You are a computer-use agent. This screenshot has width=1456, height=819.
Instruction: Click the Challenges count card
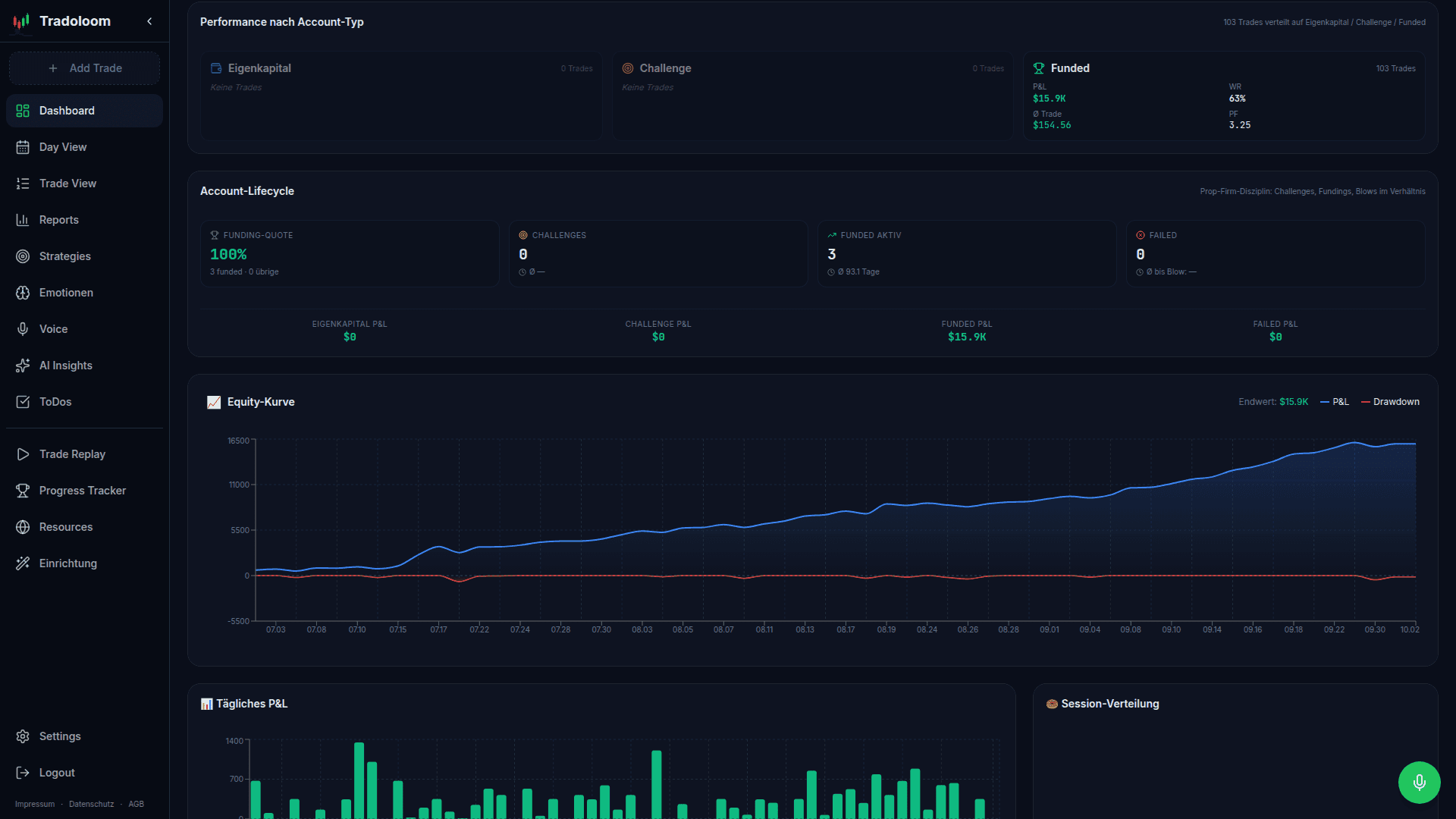pyautogui.click(x=658, y=253)
